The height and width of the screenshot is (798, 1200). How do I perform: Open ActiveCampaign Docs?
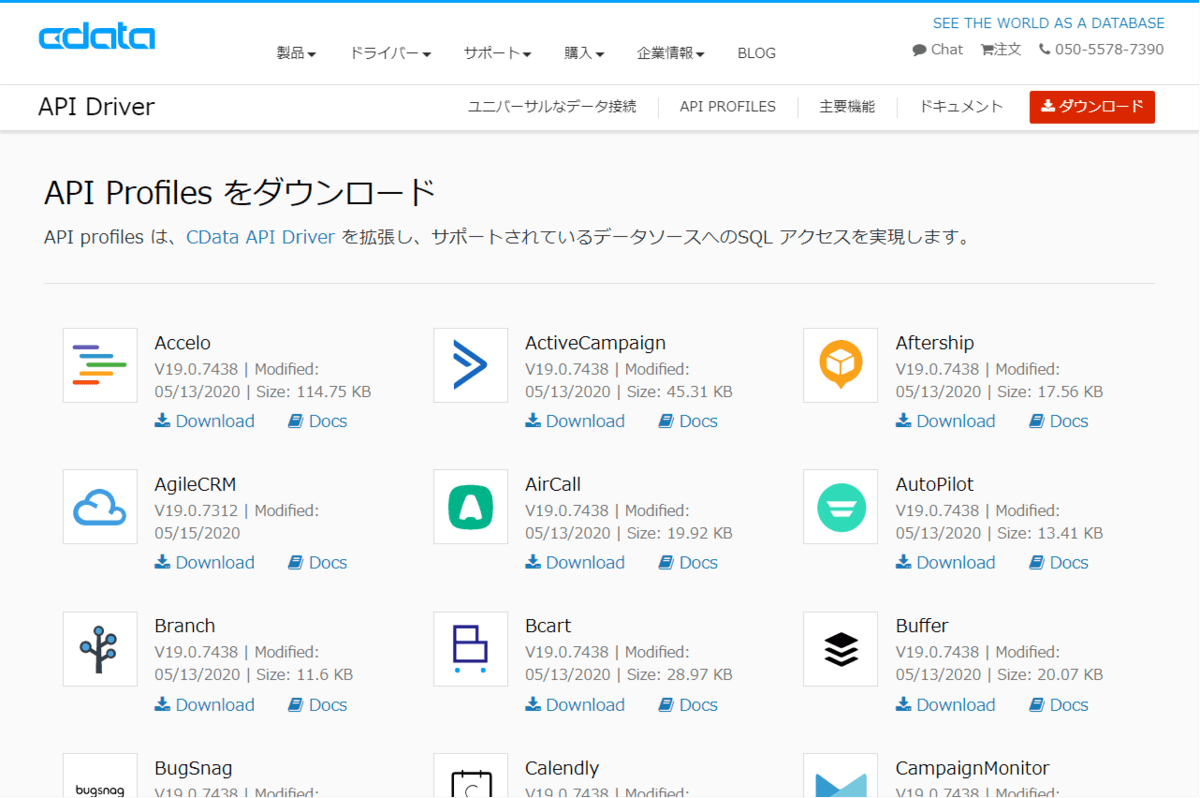pyautogui.click(x=688, y=421)
